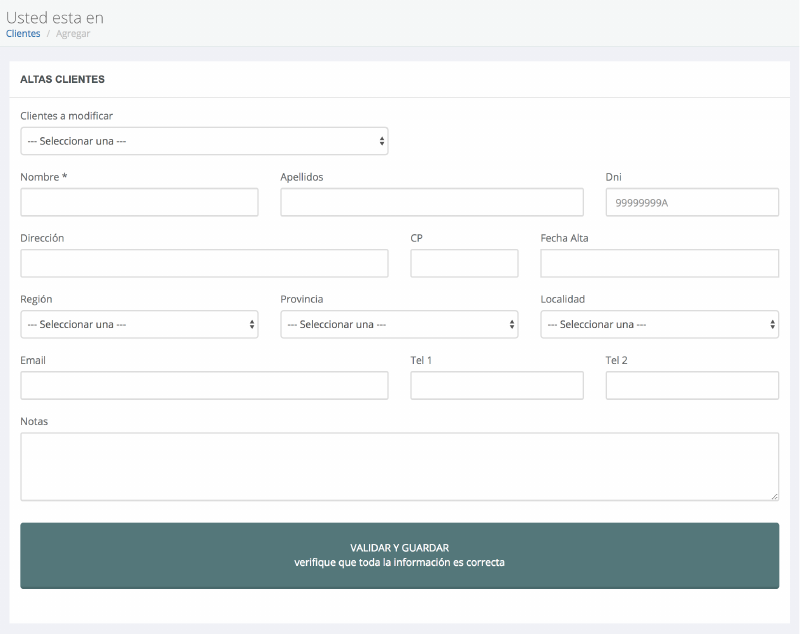Screen dimensions: 800x634
Task: Go to the Clientes breadcrumb link
Action: pos(23,34)
